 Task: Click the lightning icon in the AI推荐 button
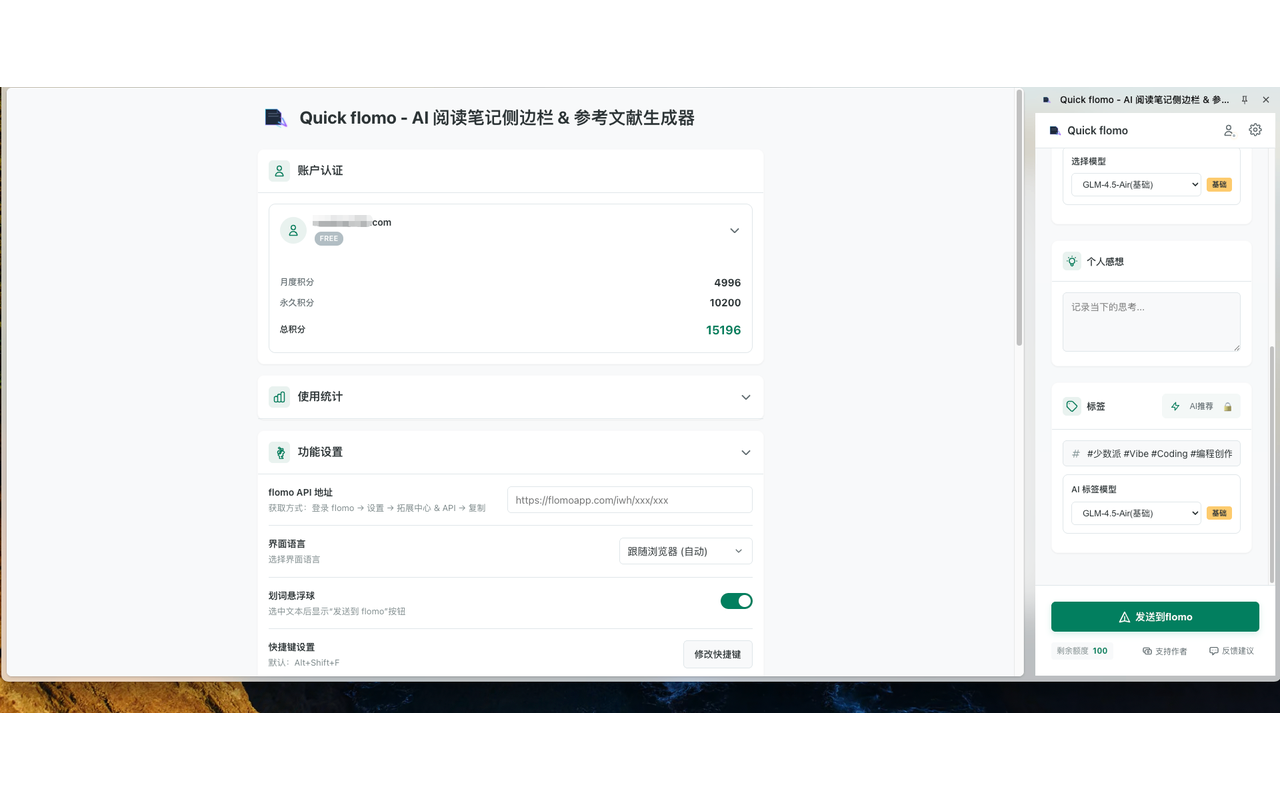1175,406
